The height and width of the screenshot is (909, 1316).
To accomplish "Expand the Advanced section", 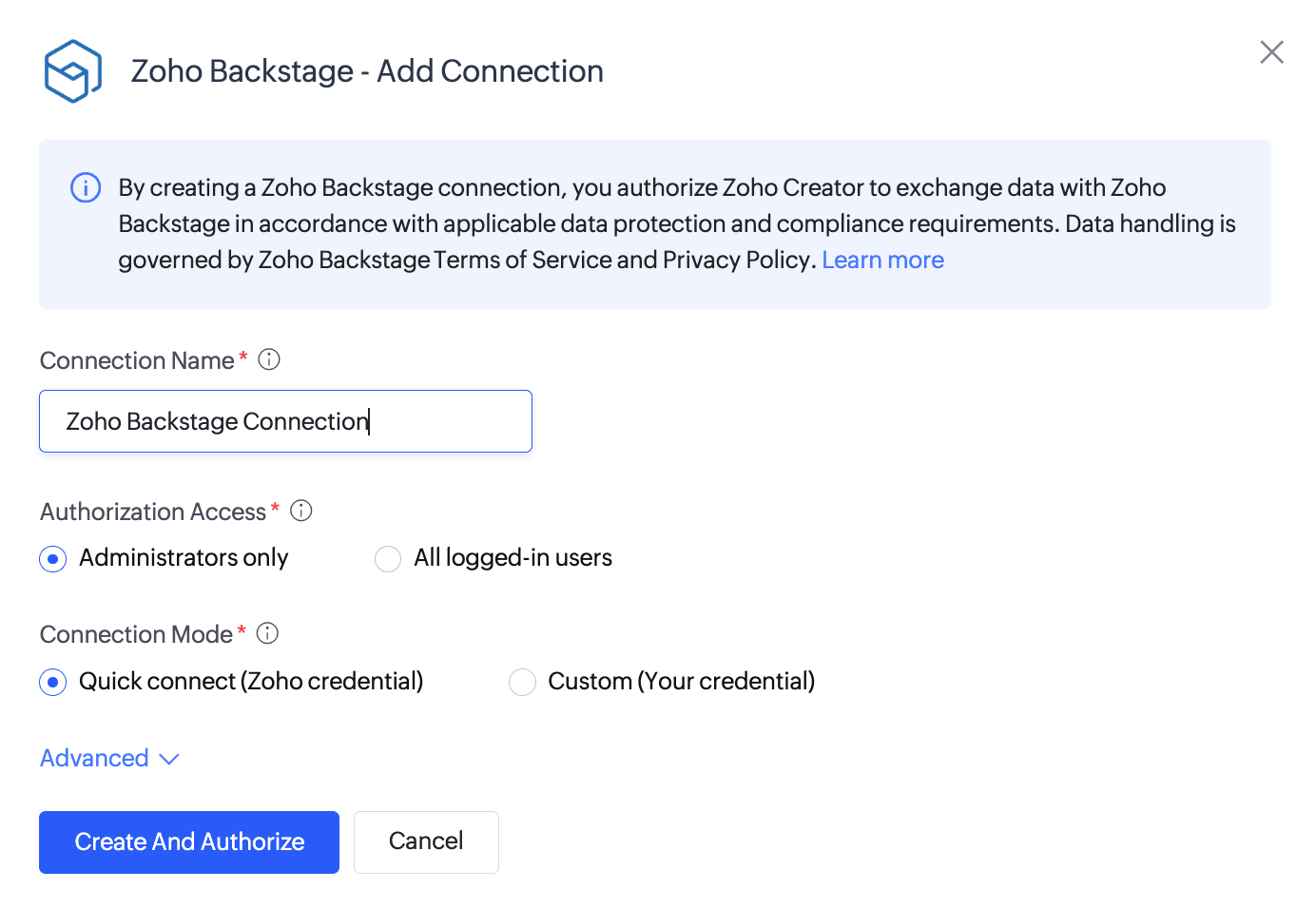I will pos(109,759).
